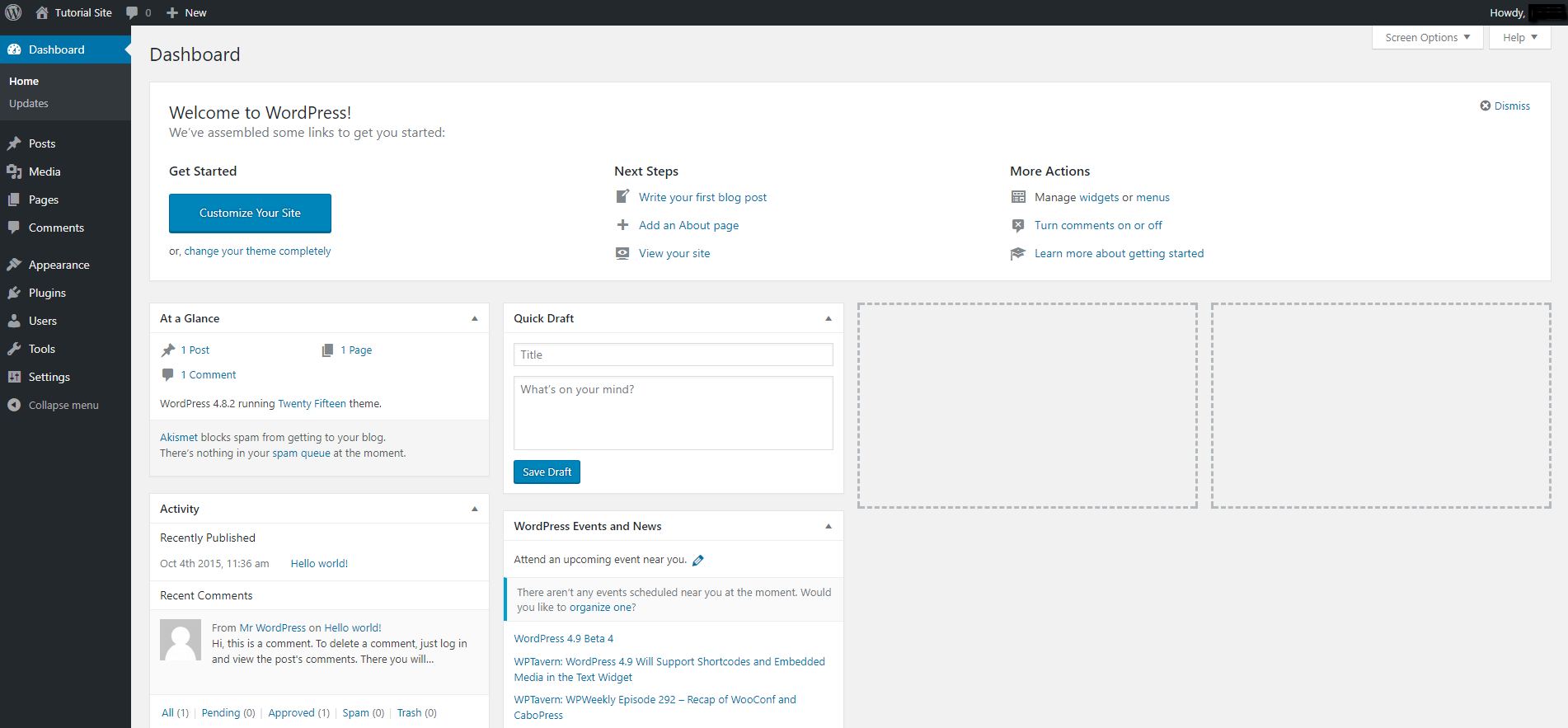Viewport: 1568px width, 728px height.
Task: Open the Settings menu
Action: [65, 377]
